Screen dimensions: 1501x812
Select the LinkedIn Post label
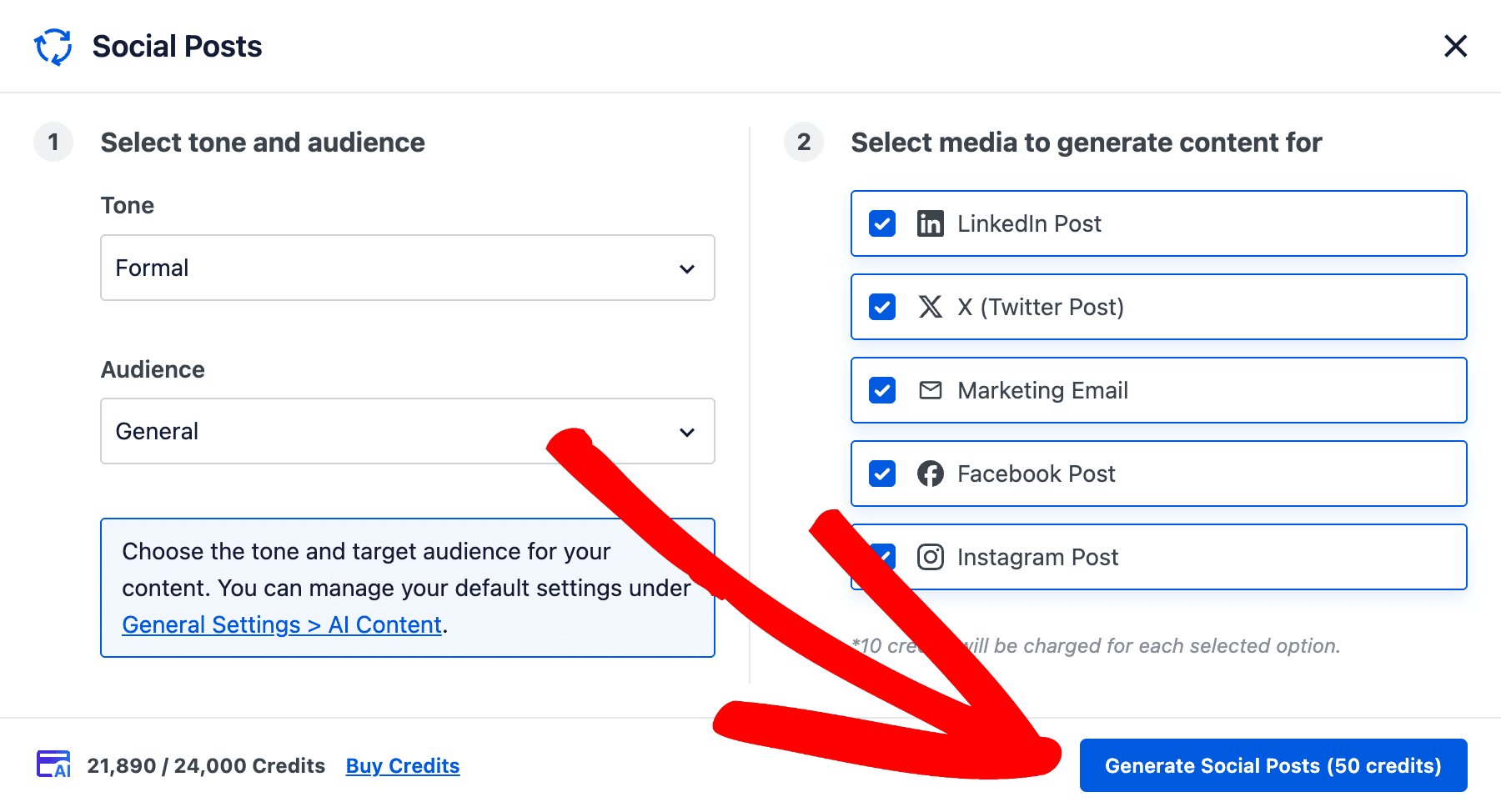pos(1029,223)
